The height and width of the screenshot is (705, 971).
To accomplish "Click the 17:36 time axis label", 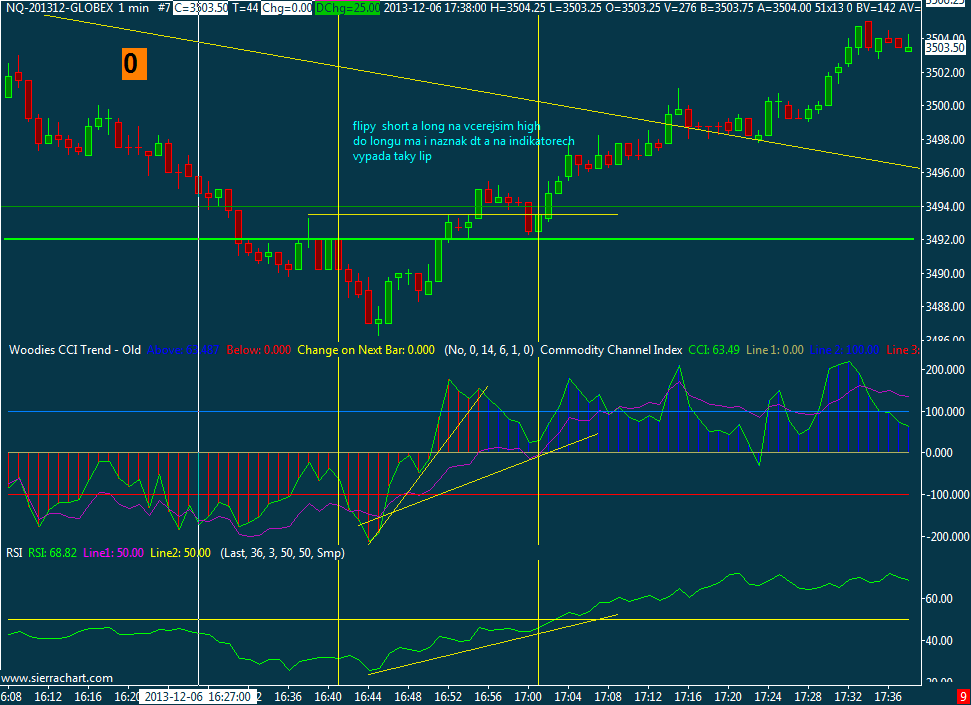I will pyautogui.click(x=889, y=697).
